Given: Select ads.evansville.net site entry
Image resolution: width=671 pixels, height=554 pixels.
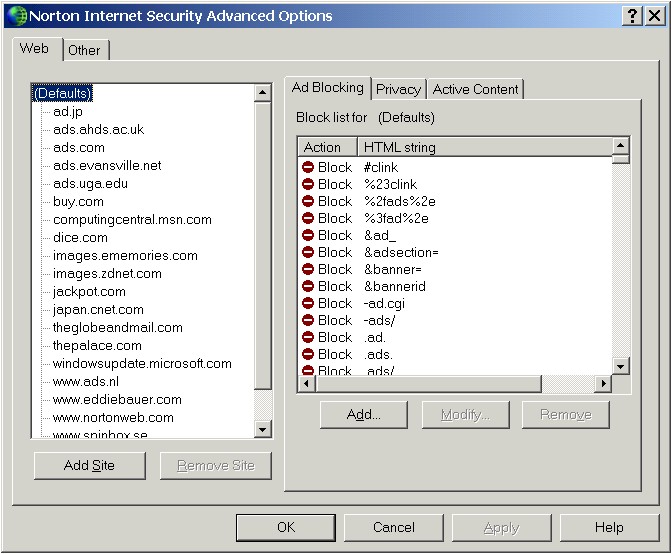Looking at the screenshot, I should (107, 166).
